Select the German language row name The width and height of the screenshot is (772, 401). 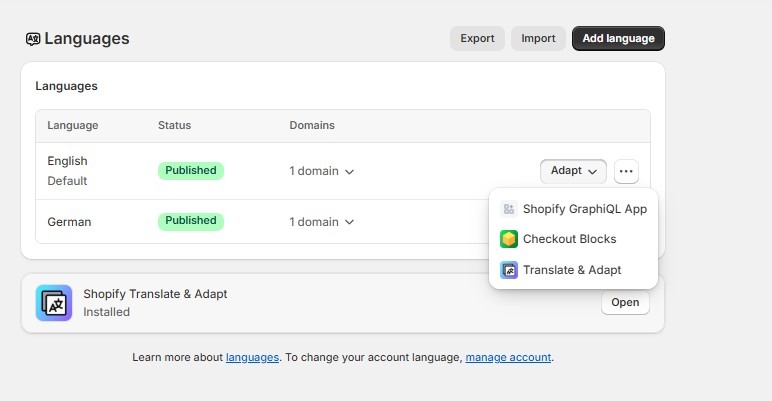(69, 222)
